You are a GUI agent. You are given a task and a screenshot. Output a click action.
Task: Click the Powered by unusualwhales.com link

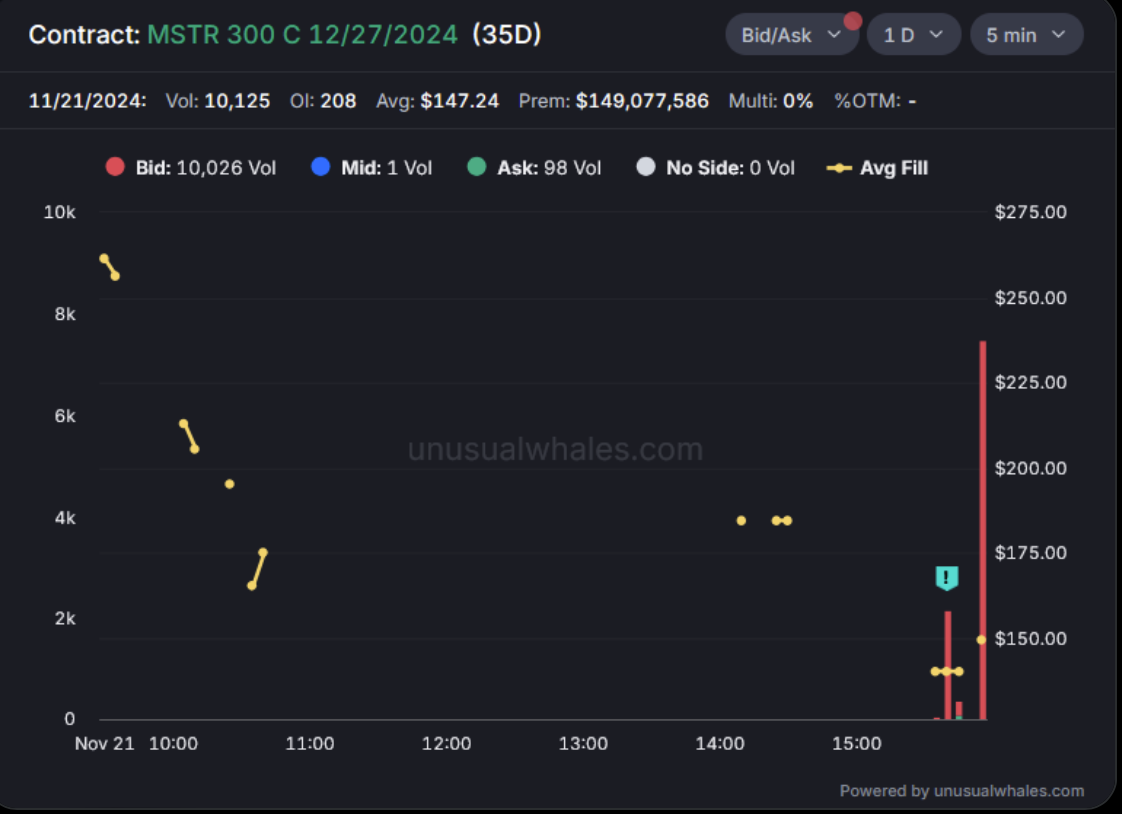coord(961,790)
